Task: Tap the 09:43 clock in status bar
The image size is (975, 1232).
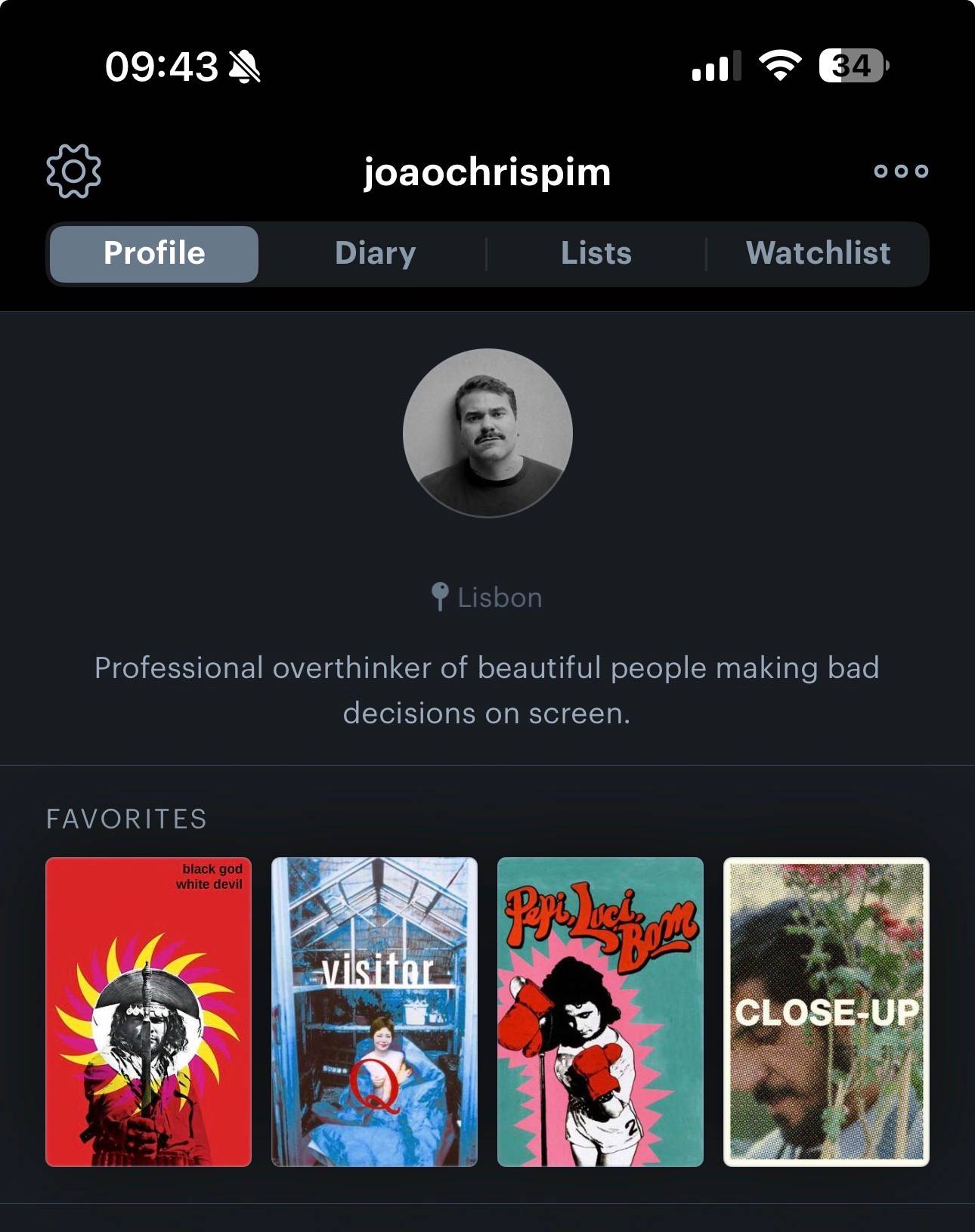Action: (x=162, y=67)
